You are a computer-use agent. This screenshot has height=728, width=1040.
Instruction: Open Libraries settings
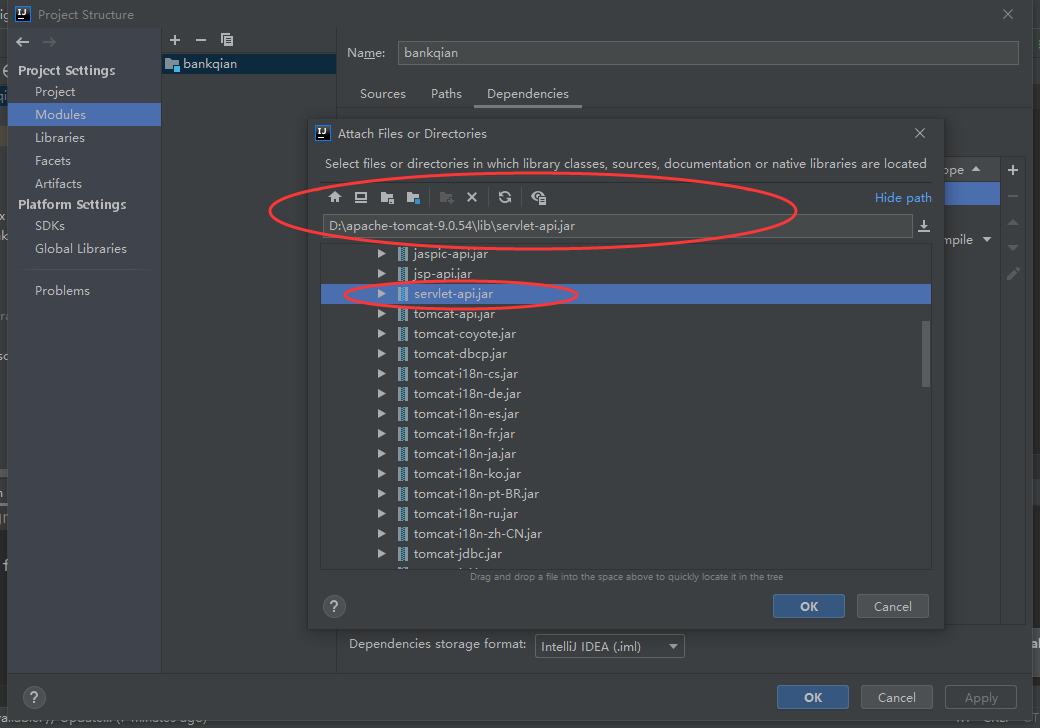(x=60, y=138)
